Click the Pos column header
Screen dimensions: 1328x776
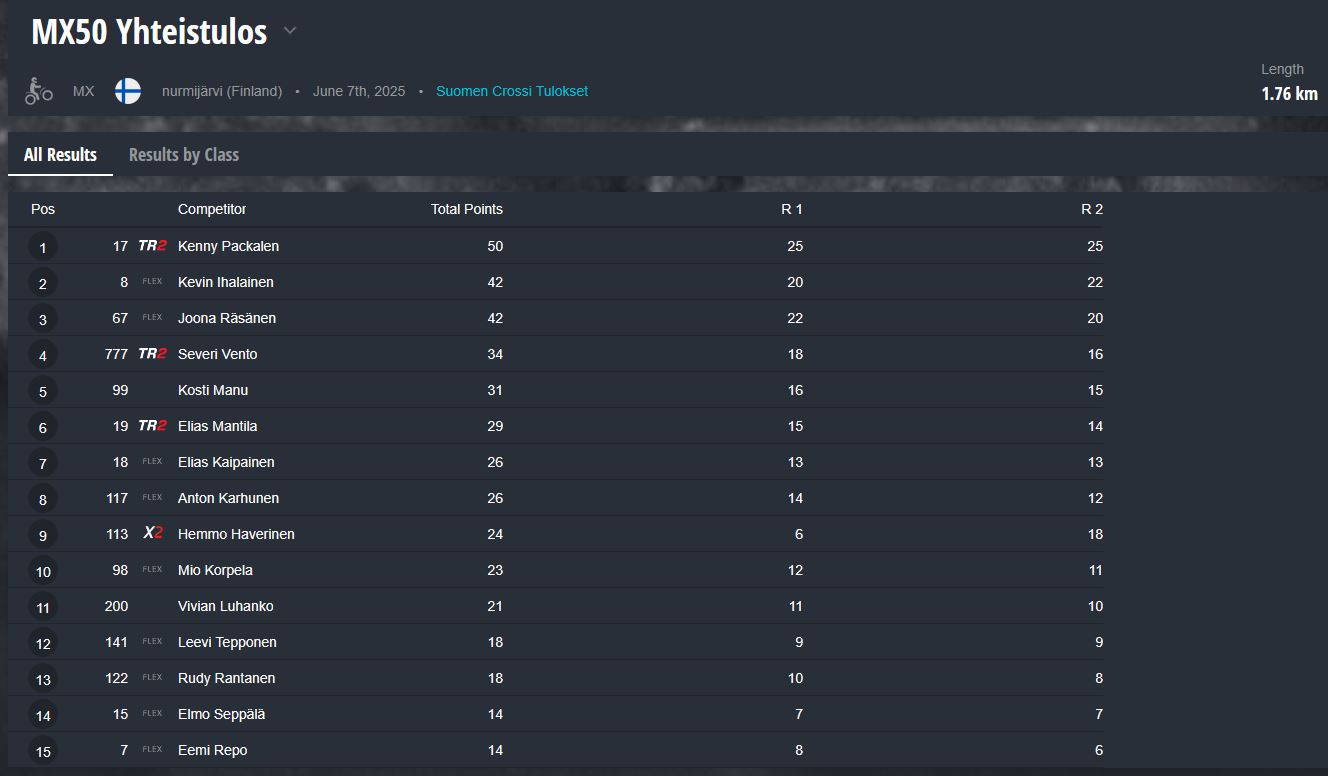click(43, 209)
